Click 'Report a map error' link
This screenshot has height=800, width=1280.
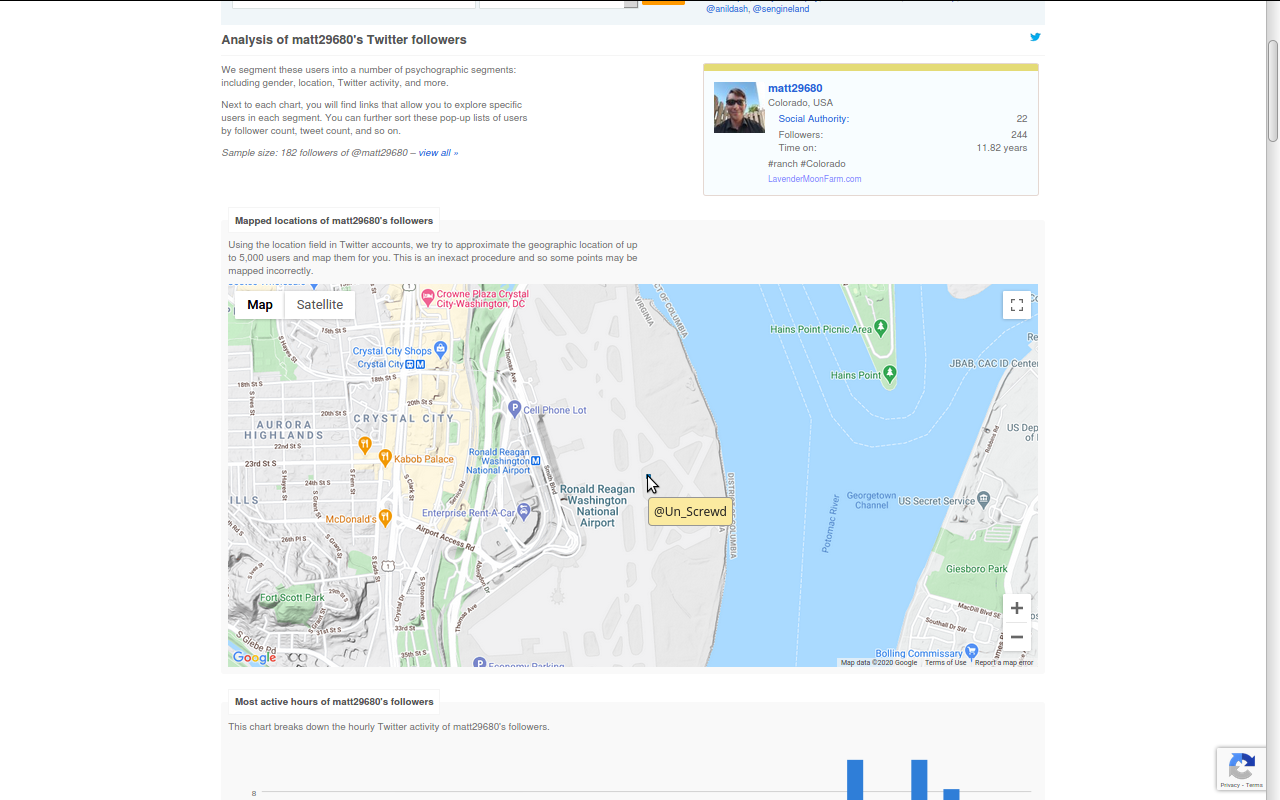tap(1004, 662)
